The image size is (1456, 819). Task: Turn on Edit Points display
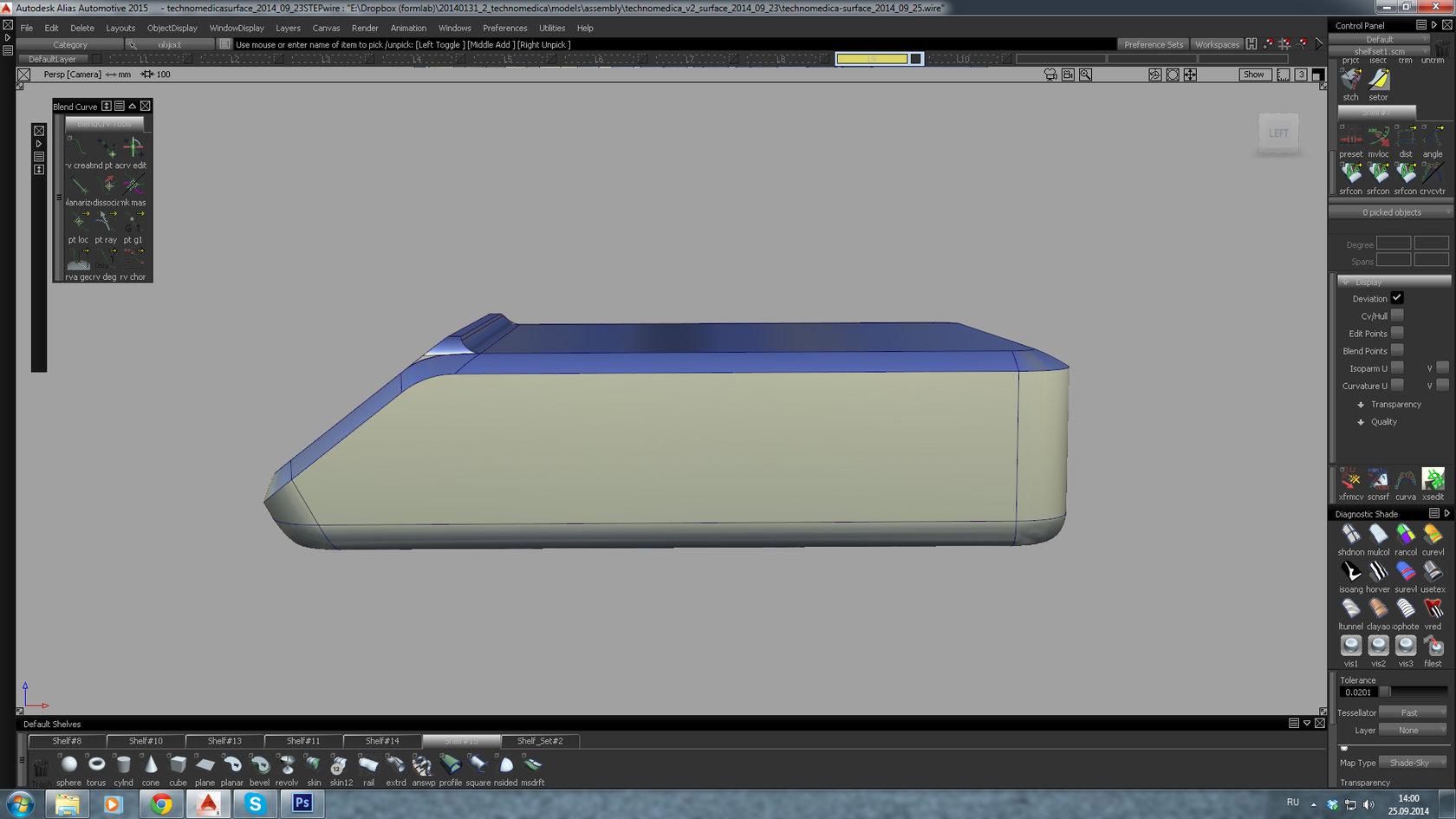[x=1397, y=334]
